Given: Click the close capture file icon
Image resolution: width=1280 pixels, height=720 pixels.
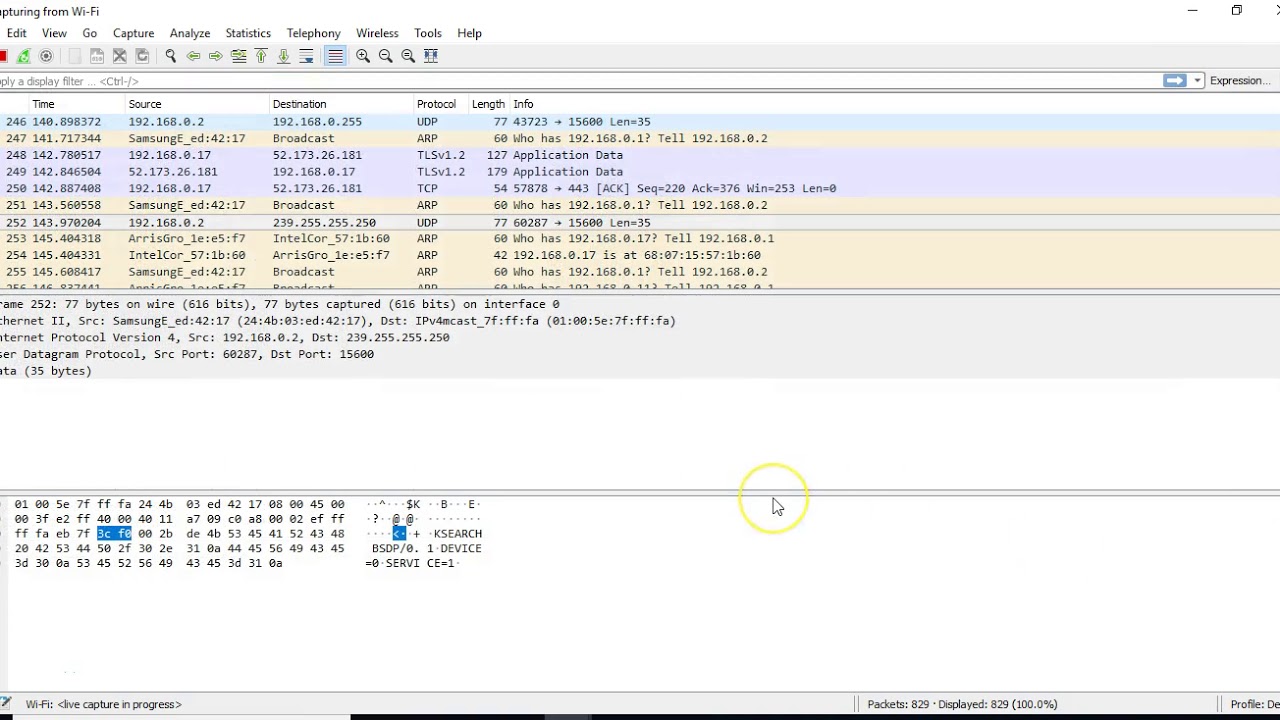Looking at the screenshot, I should click(120, 56).
